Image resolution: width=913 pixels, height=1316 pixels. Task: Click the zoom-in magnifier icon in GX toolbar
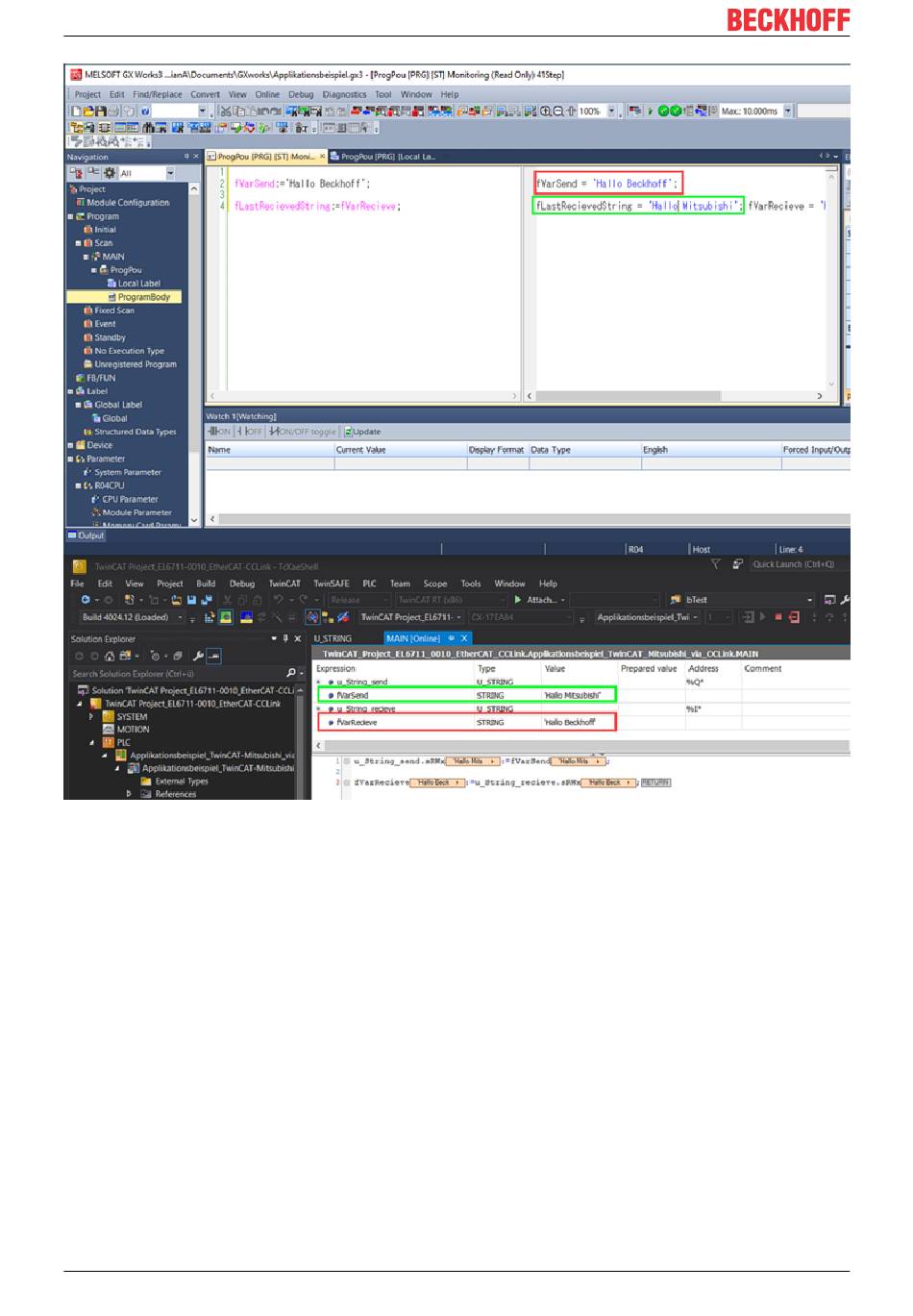click(546, 112)
